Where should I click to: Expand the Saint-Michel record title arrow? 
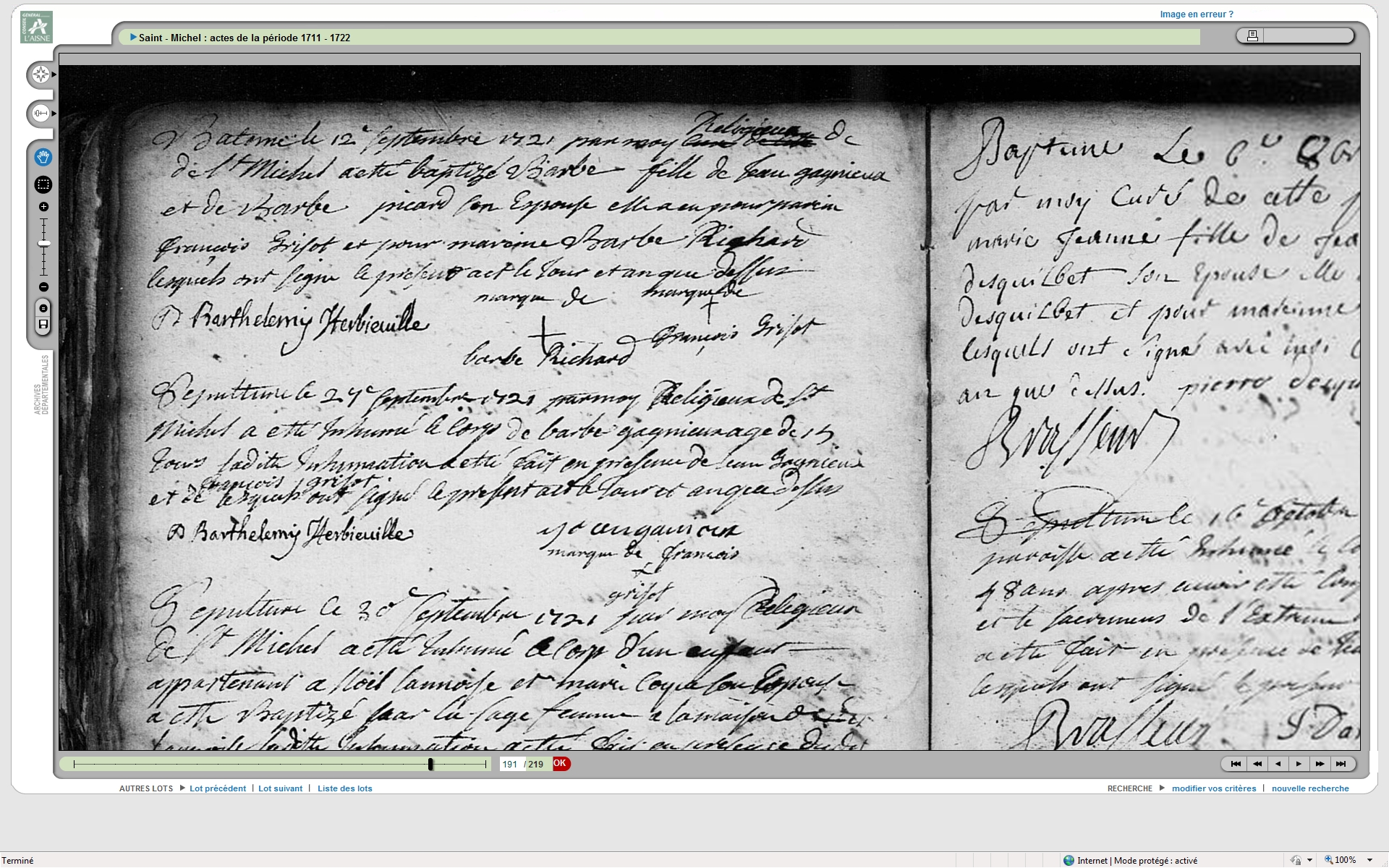(x=133, y=38)
